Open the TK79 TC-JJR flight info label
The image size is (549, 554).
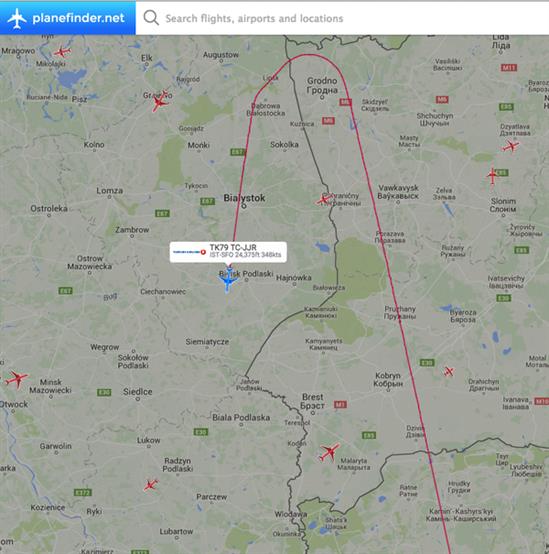[228, 252]
